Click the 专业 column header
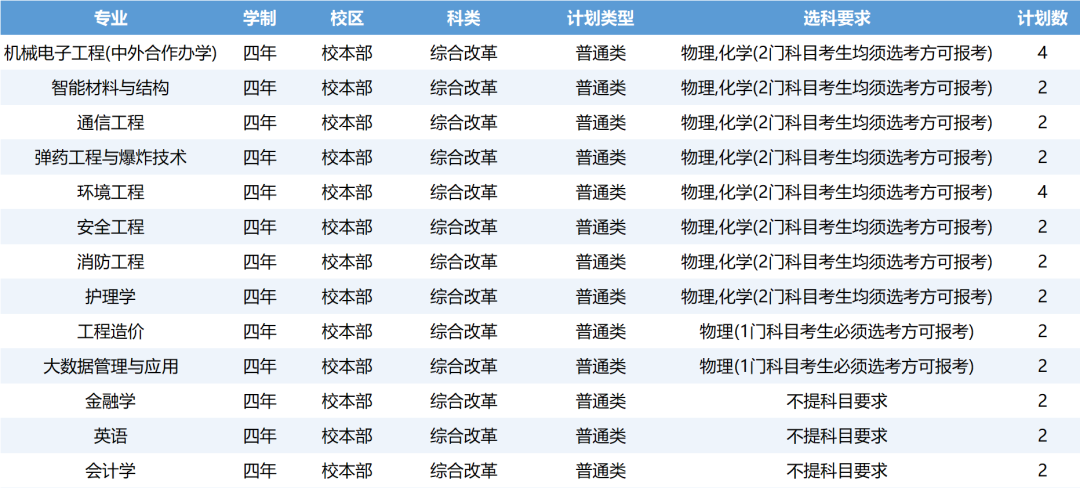The width and height of the screenshot is (1080, 488). (x=111, y=18)
